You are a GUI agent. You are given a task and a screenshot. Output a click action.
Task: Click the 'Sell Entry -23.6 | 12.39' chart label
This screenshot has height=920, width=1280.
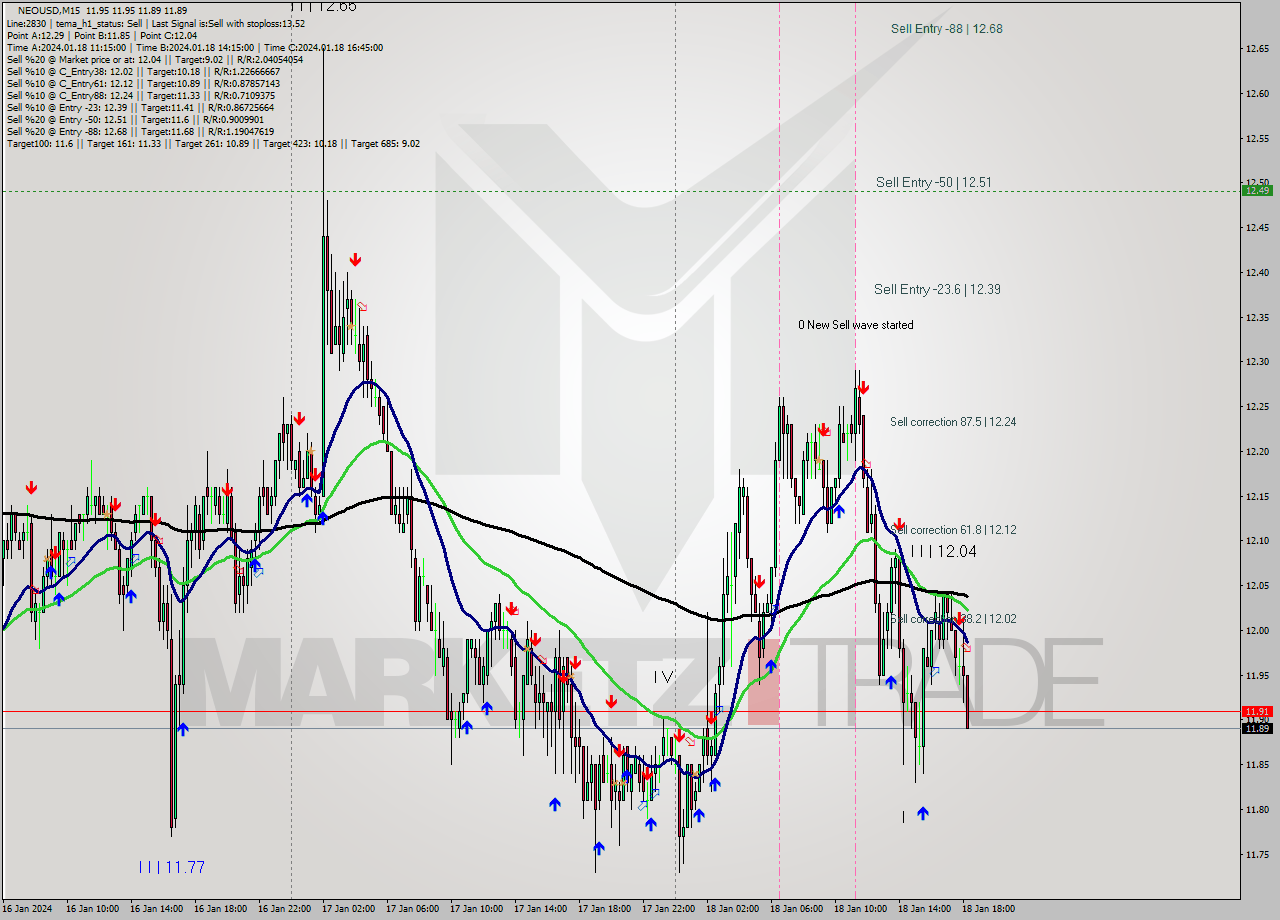tap(937, 289)
